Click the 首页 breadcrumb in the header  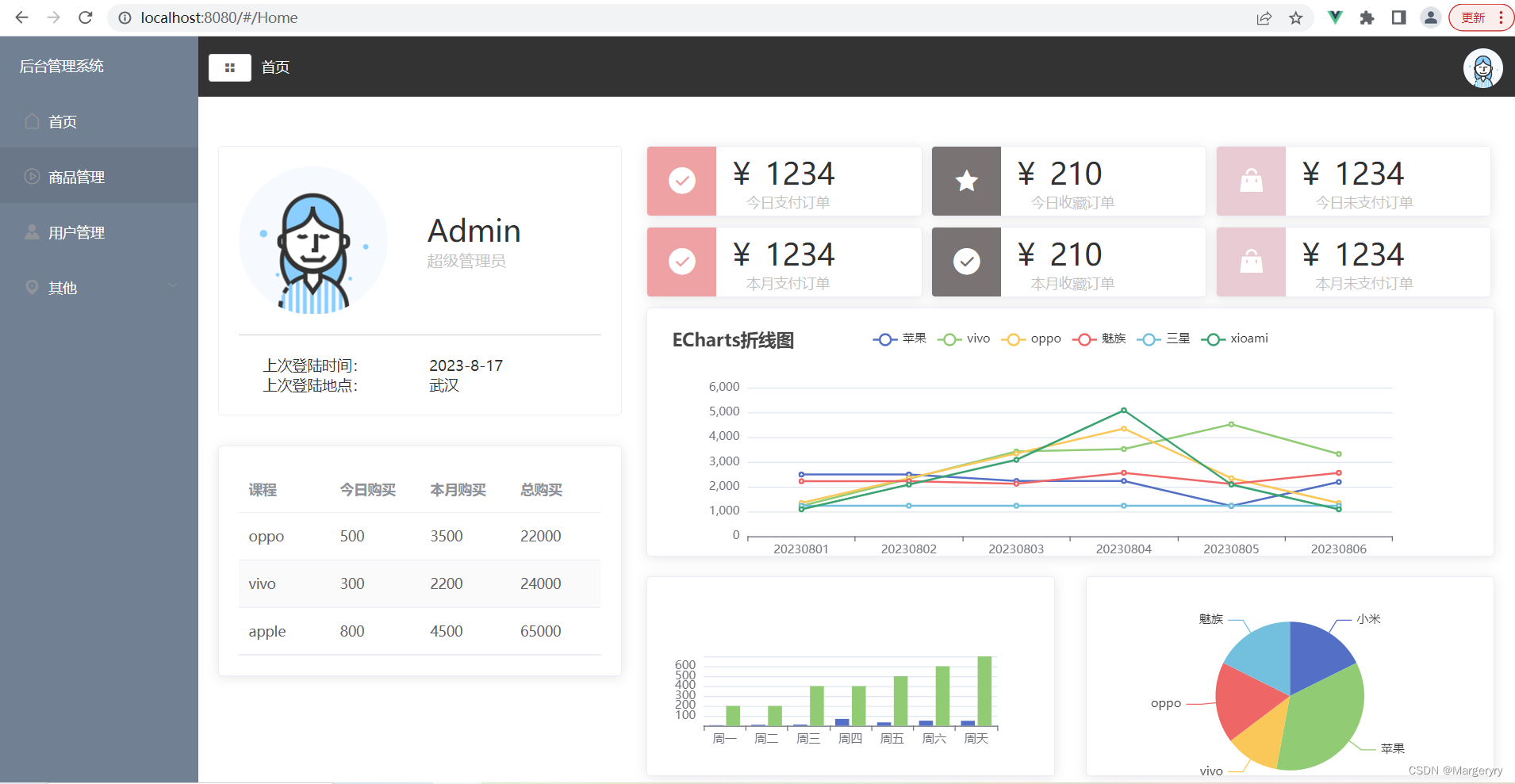(x=274, y=67)
